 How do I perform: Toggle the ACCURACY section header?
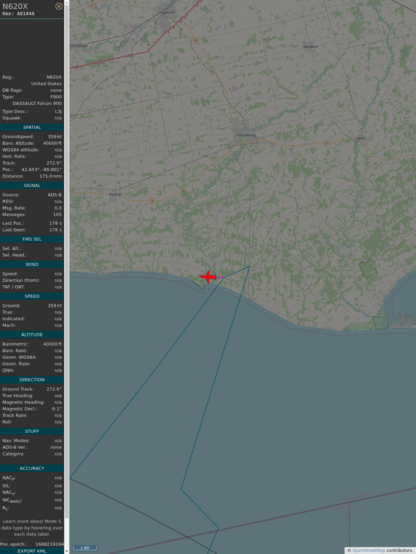(32, 468)
